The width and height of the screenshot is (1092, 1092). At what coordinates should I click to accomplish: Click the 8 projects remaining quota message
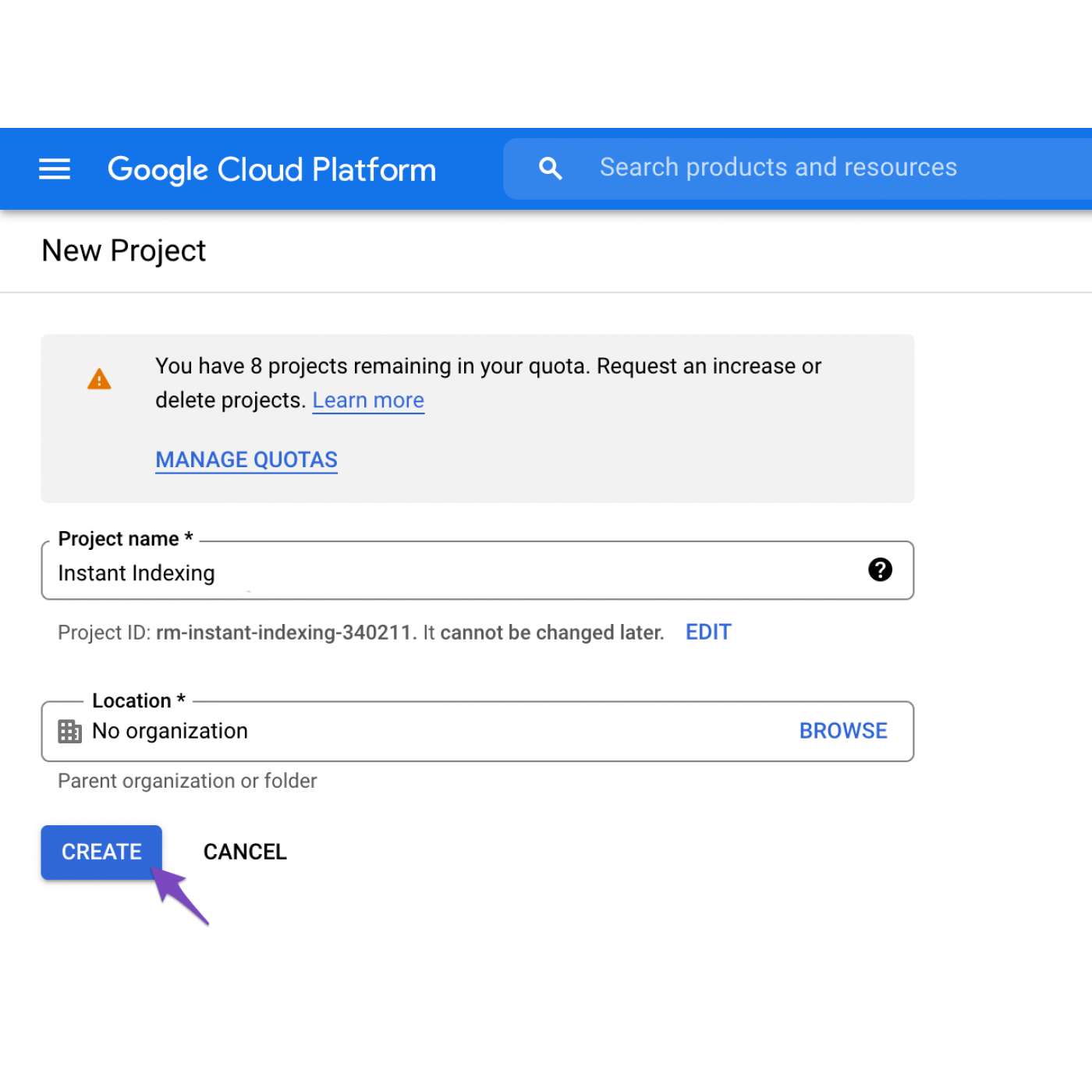(487, 367)
